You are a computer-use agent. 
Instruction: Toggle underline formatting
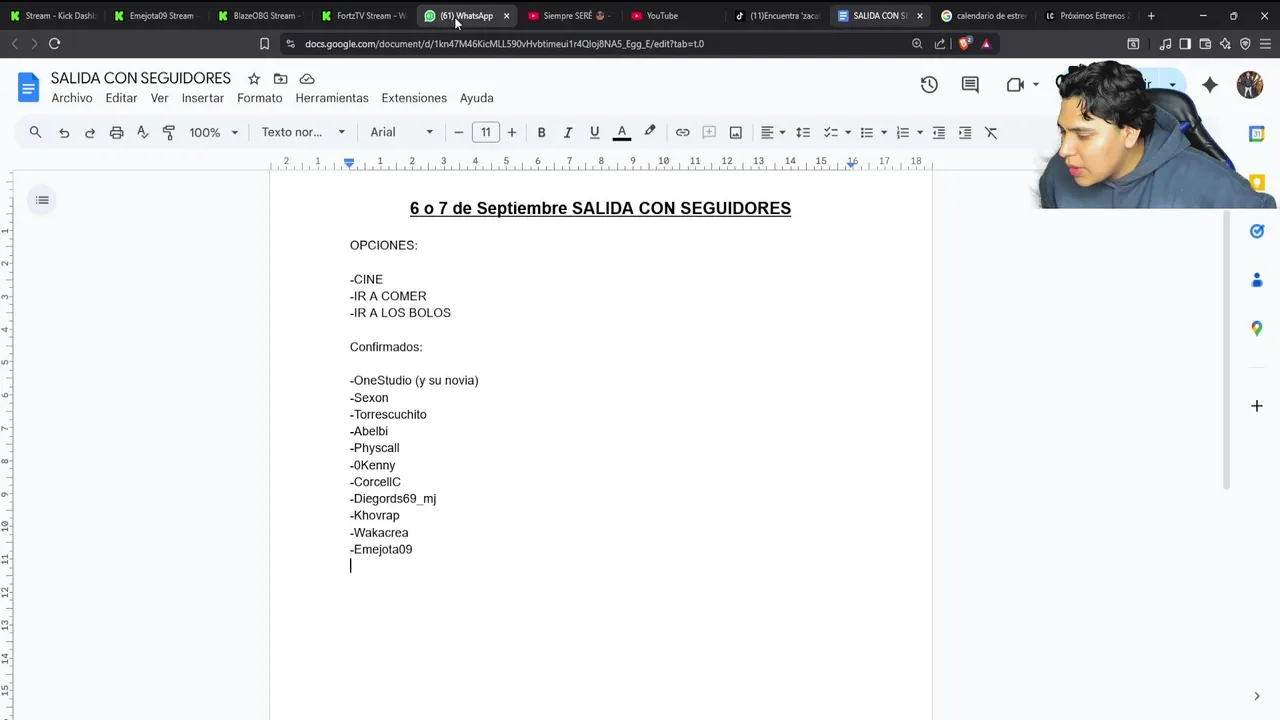click(x=594, y=132)
